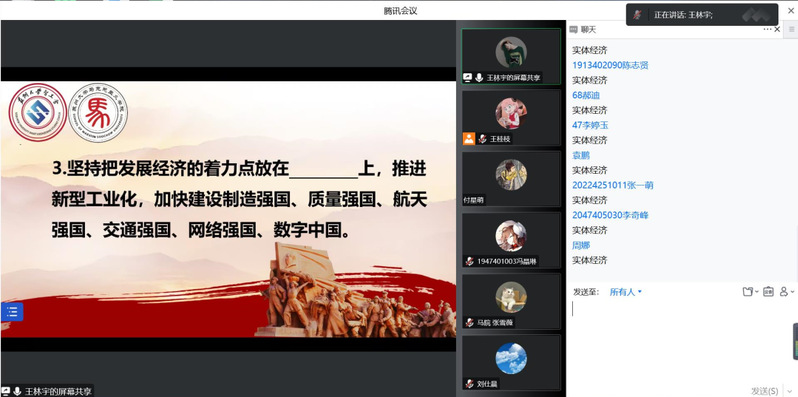
Task: Click the muted mic icon beside 张雪薇
Action: click(x=469, y=323)
